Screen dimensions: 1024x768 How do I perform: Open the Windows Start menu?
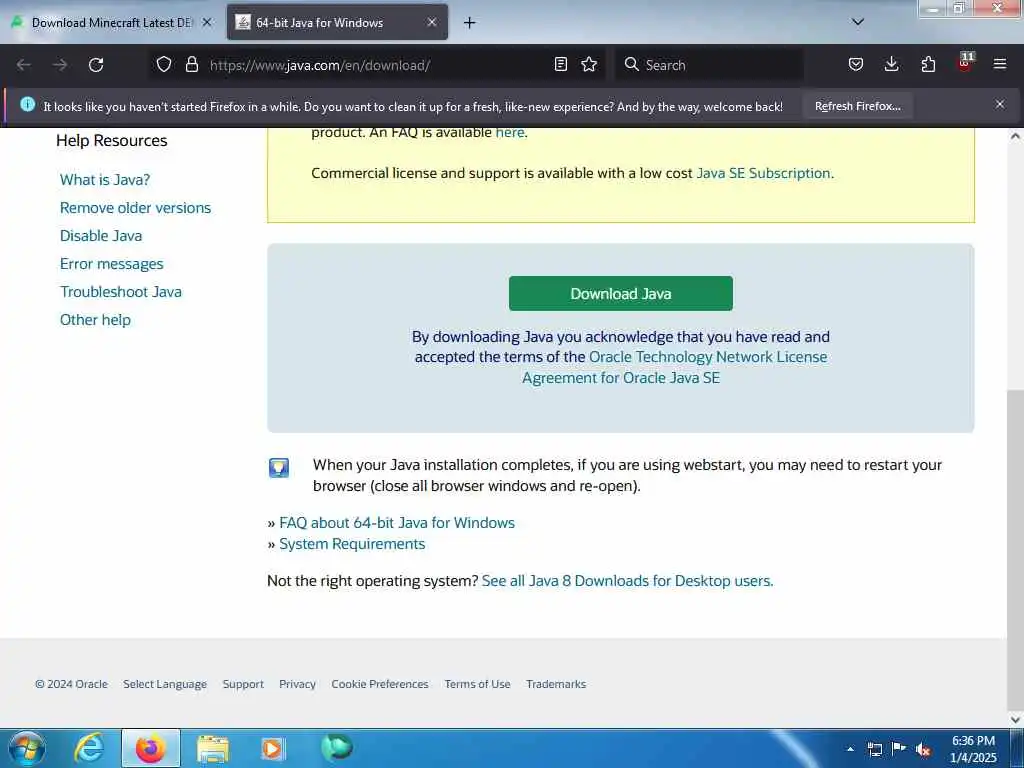pyautogui.click(x=27, y=748)
